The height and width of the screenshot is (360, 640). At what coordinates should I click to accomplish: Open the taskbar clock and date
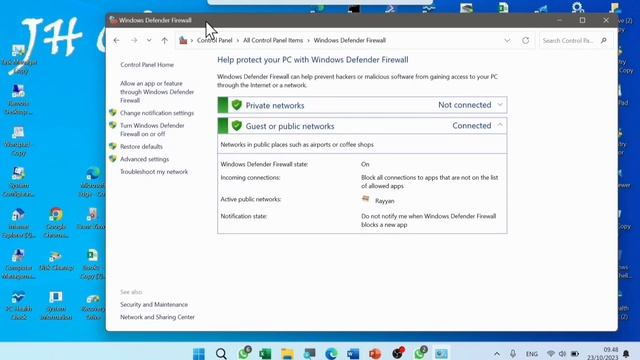pyautogui.click(x=603, y=354)
